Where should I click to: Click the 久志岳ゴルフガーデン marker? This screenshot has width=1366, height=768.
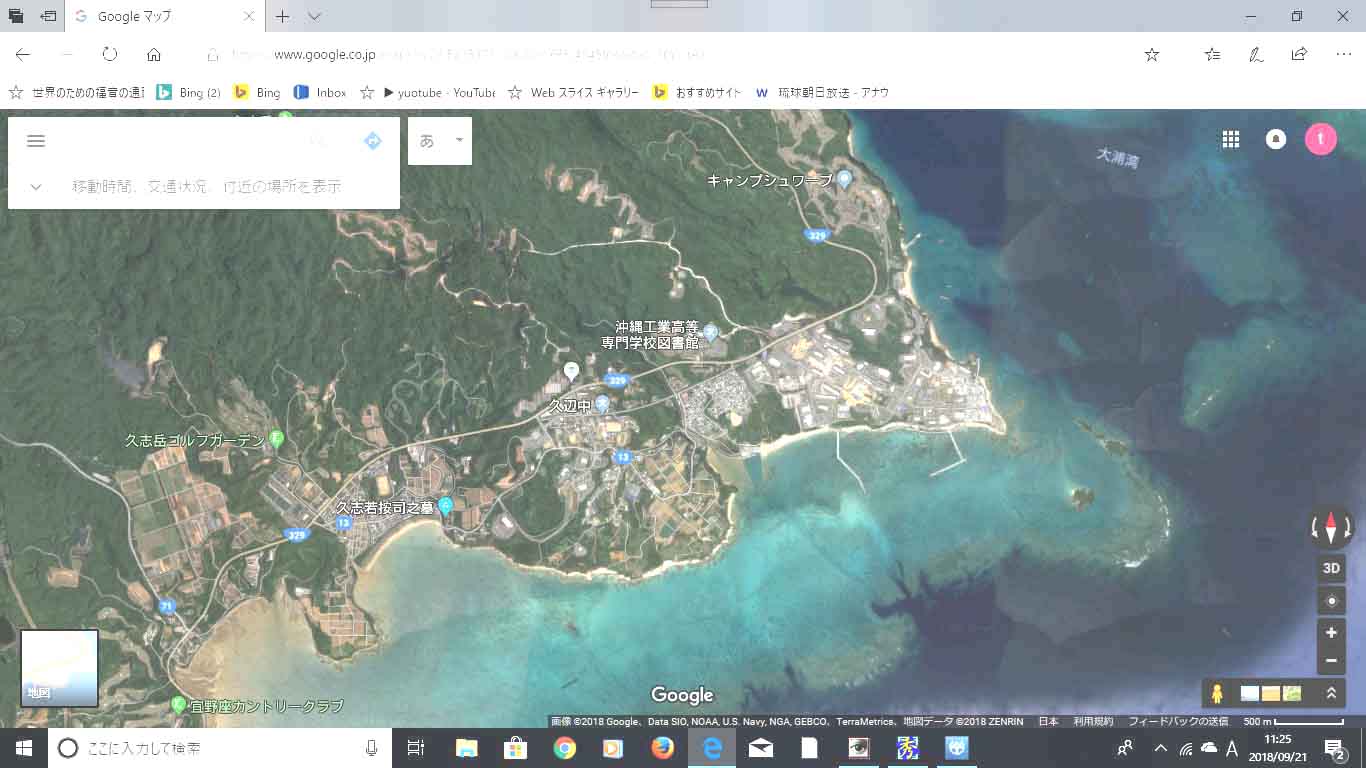tap(278, 439)
